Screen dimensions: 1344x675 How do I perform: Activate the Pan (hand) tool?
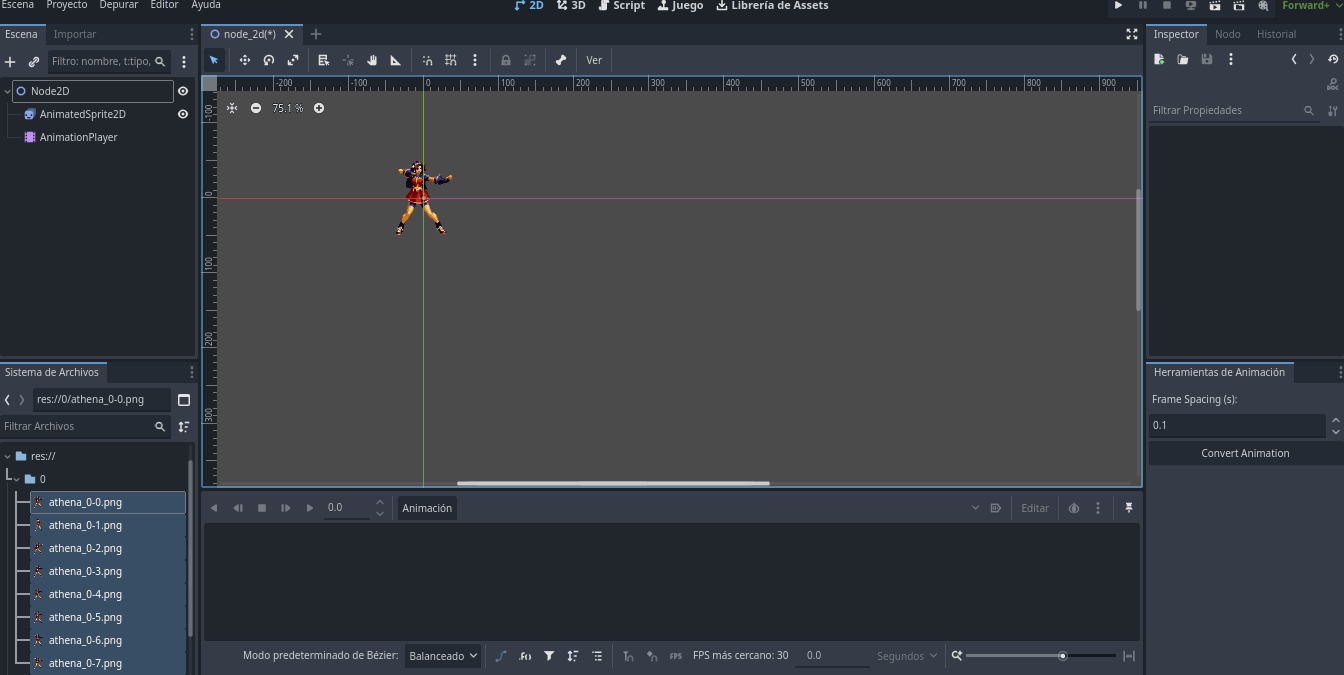tap(372, 60)
